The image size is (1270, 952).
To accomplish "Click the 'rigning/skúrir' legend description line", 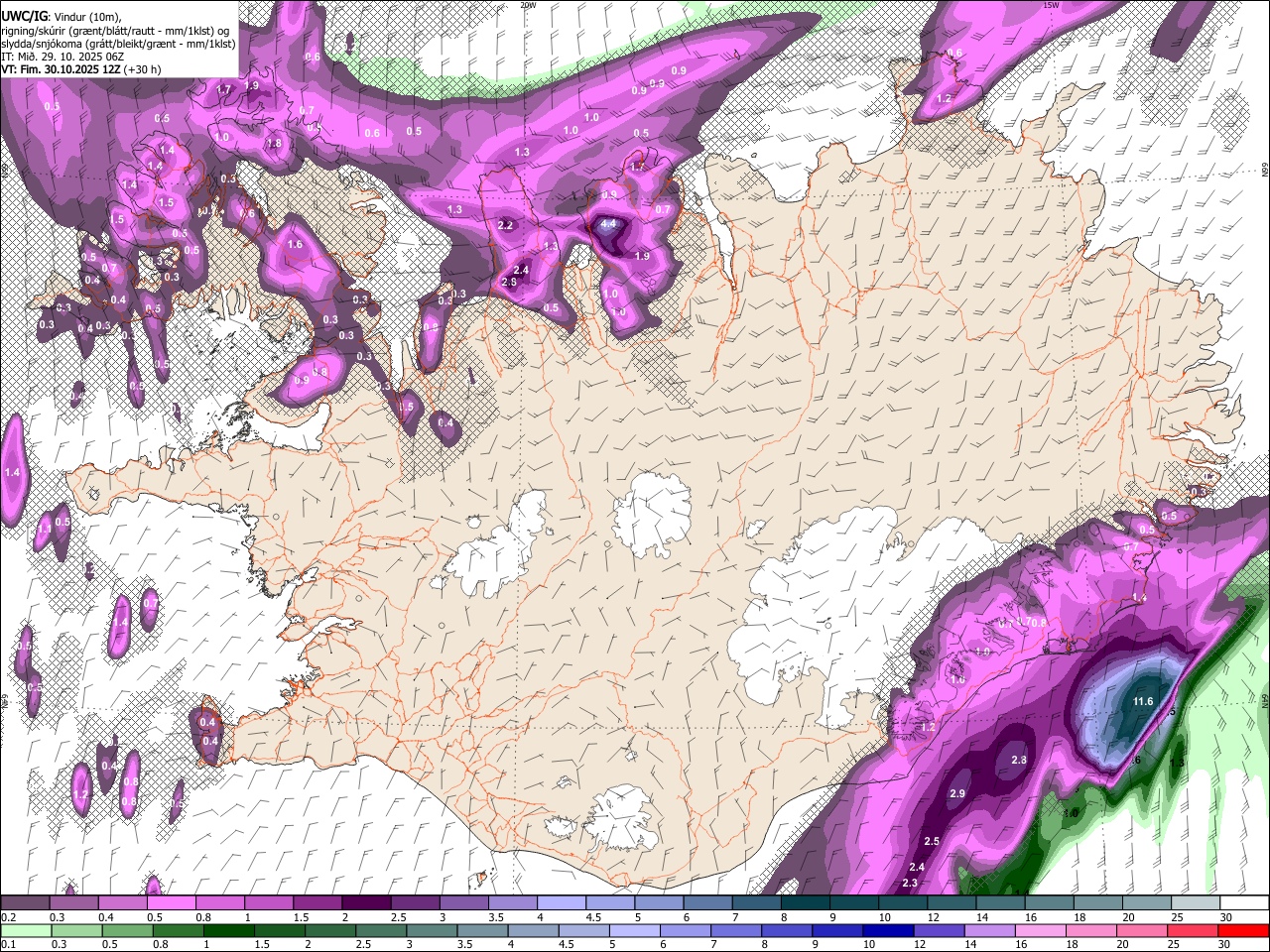I will coord(117,30).
